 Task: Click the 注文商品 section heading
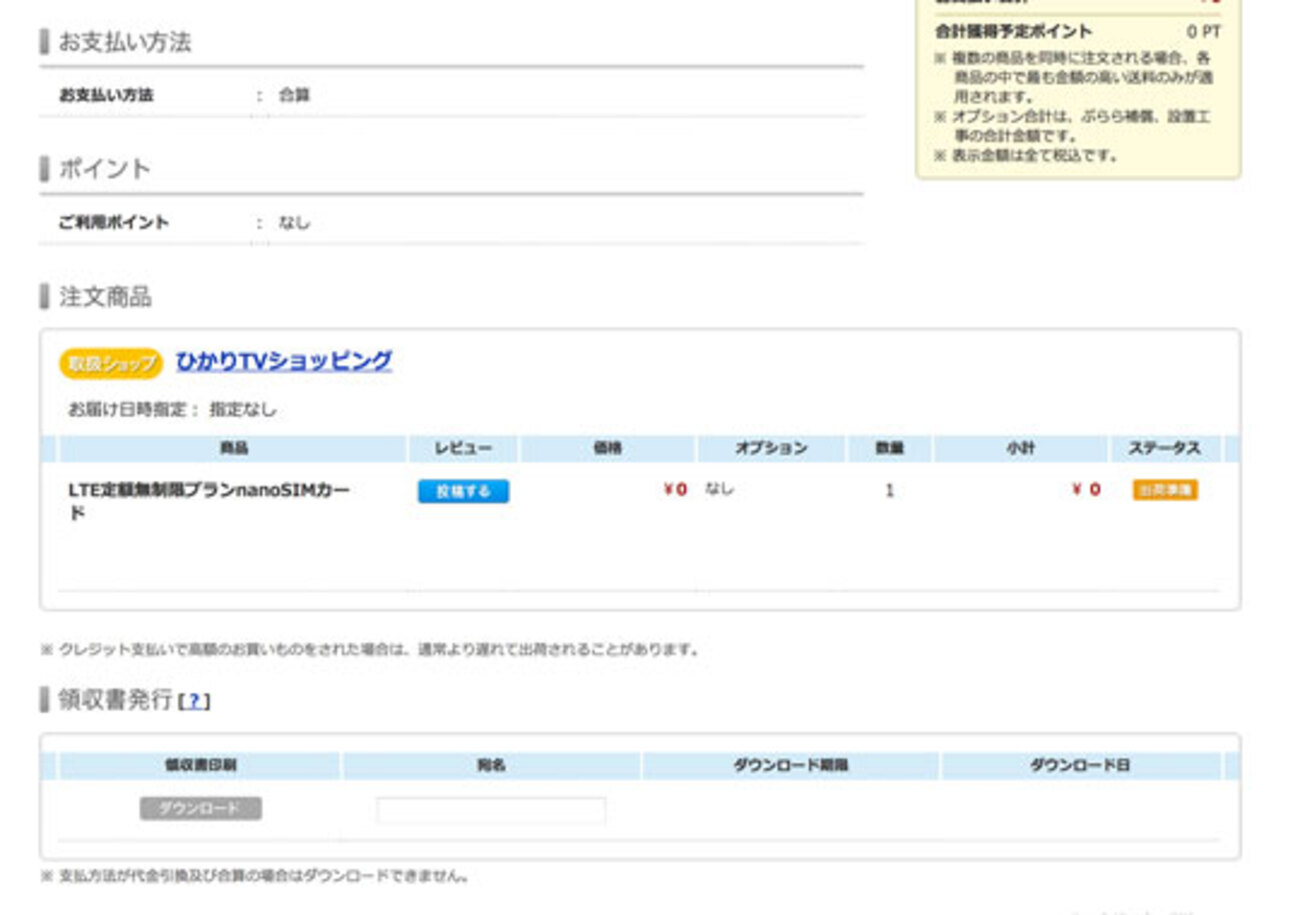(105, 297)
